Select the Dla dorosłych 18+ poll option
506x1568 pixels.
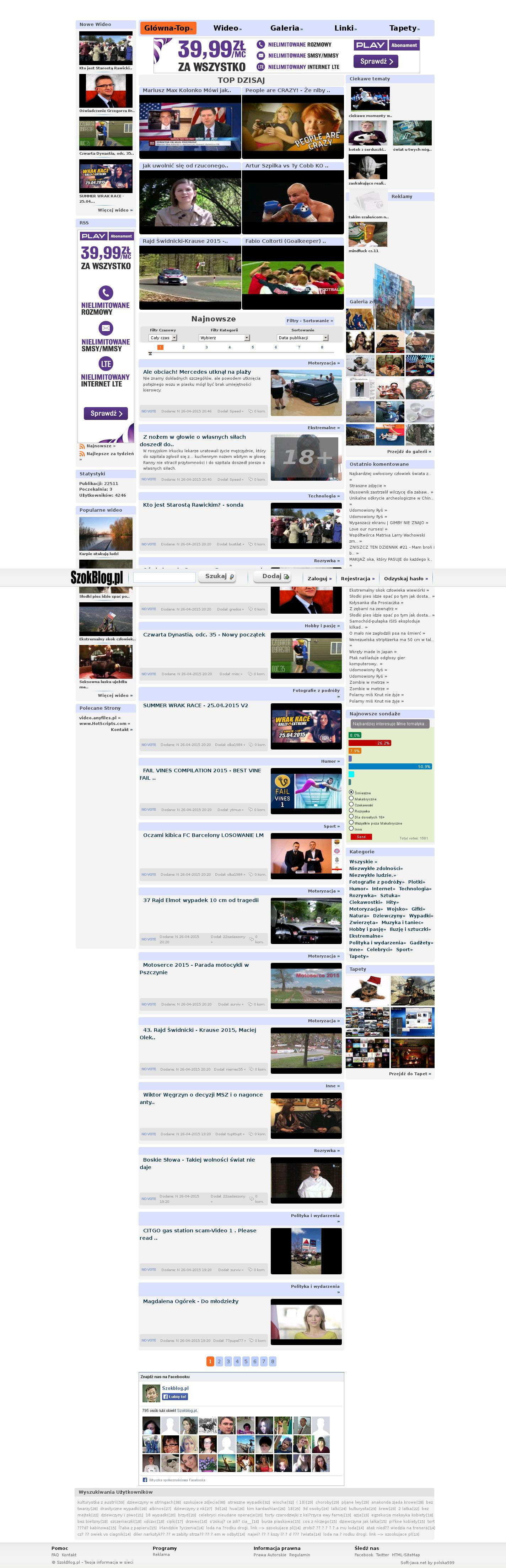[351, 817]
